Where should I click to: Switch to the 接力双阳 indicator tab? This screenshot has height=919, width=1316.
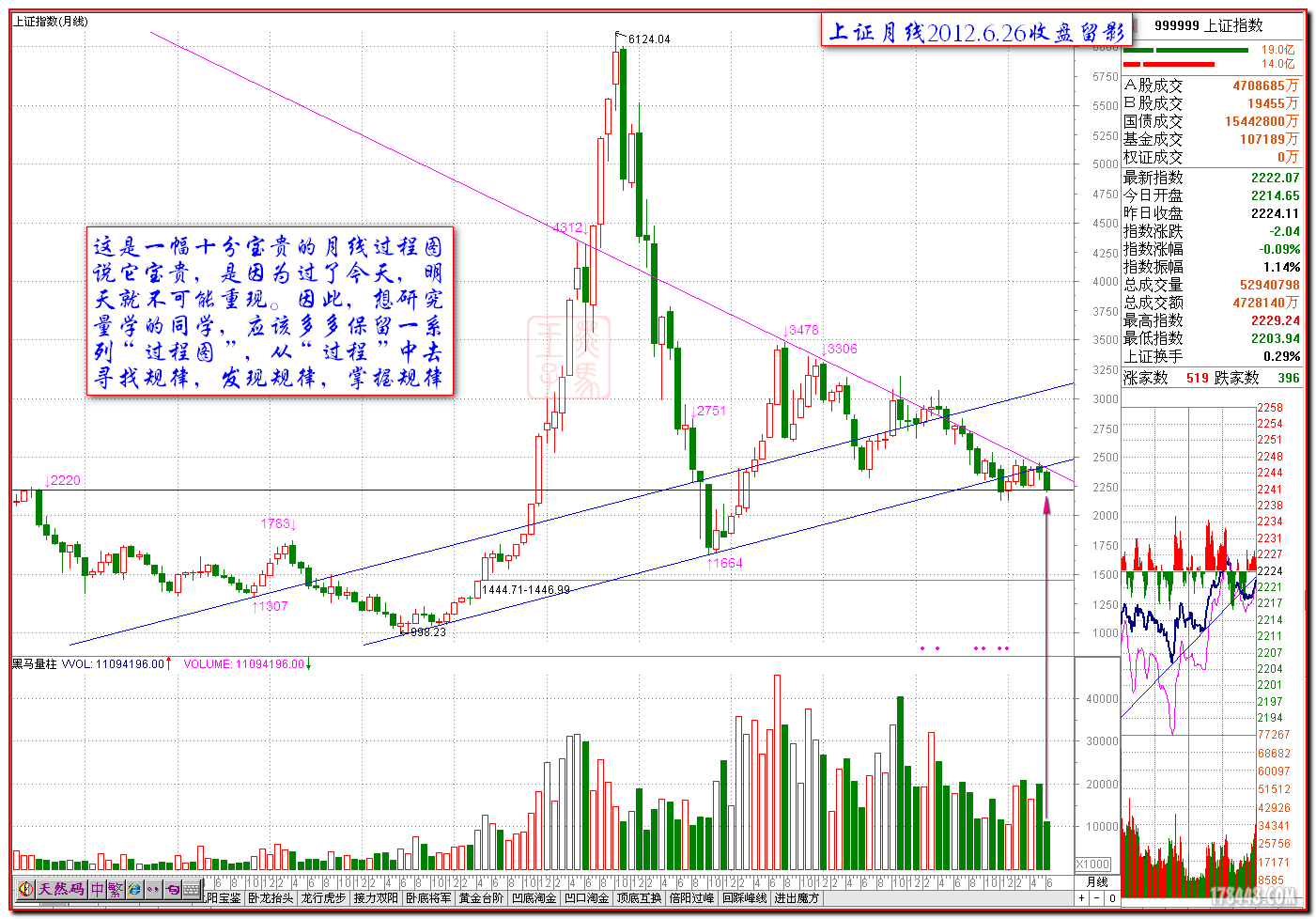376,898
